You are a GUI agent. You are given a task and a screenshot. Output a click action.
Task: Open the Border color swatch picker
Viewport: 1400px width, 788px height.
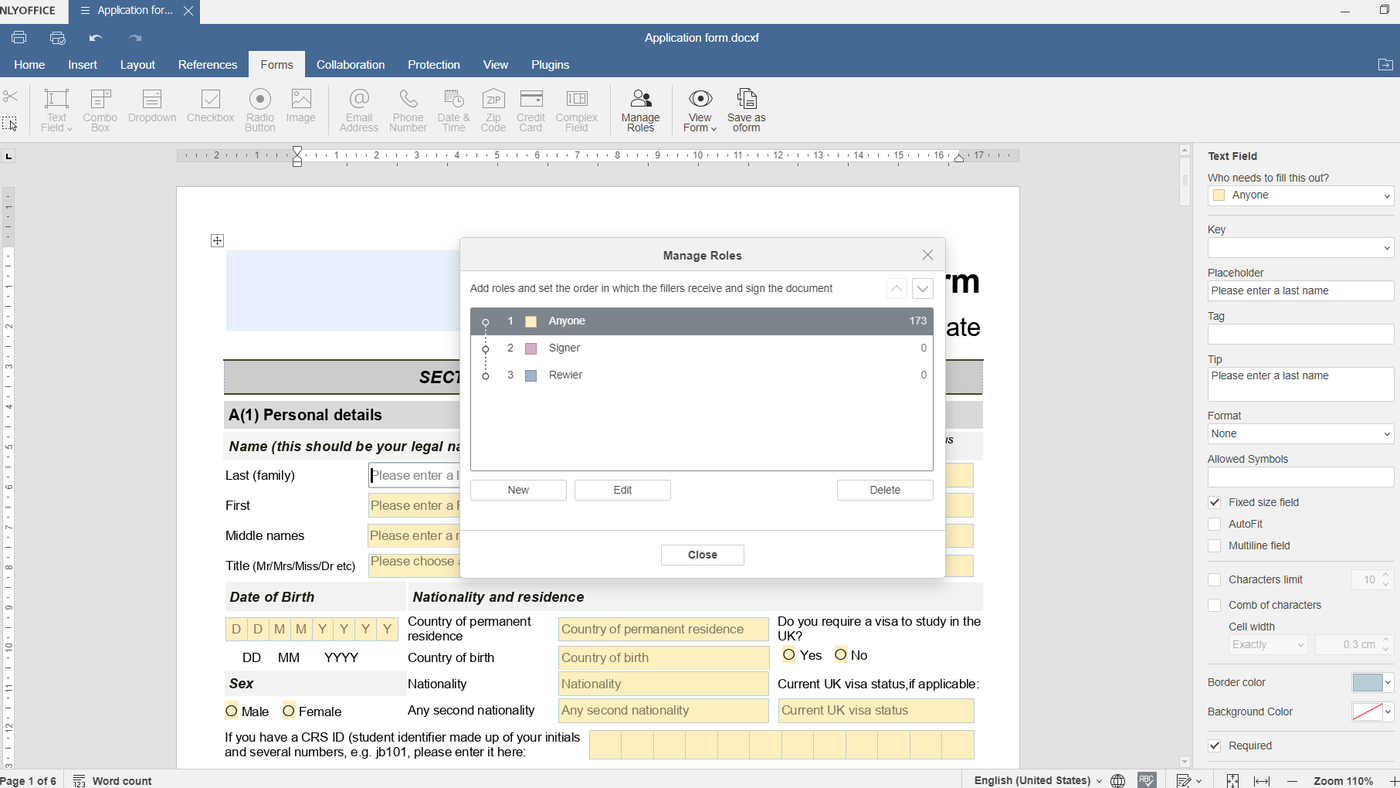point(1370,682)
